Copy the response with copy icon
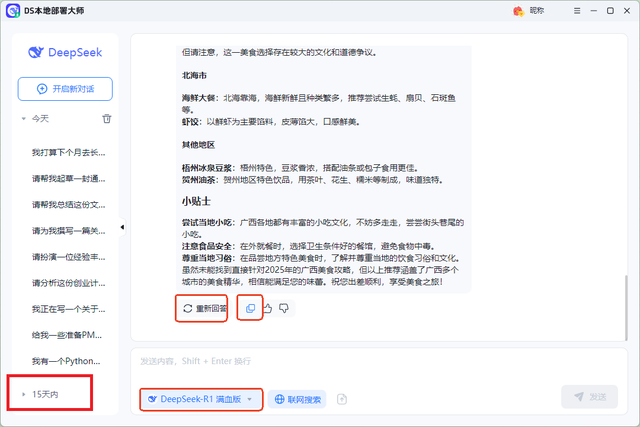This screenshot has width=640, height=427. (251, 309)
